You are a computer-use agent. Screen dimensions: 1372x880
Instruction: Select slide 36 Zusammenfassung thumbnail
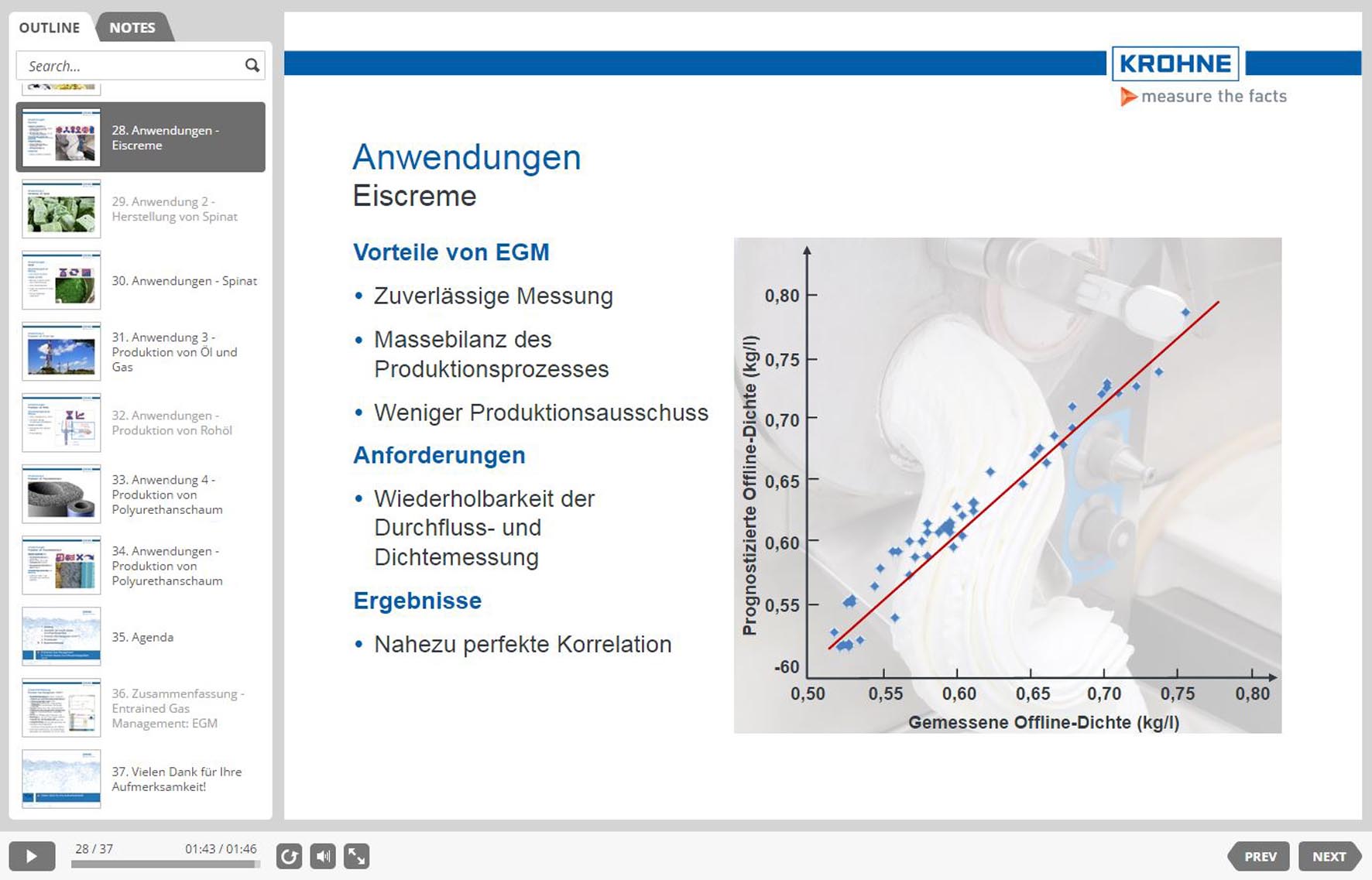(61, 708)
